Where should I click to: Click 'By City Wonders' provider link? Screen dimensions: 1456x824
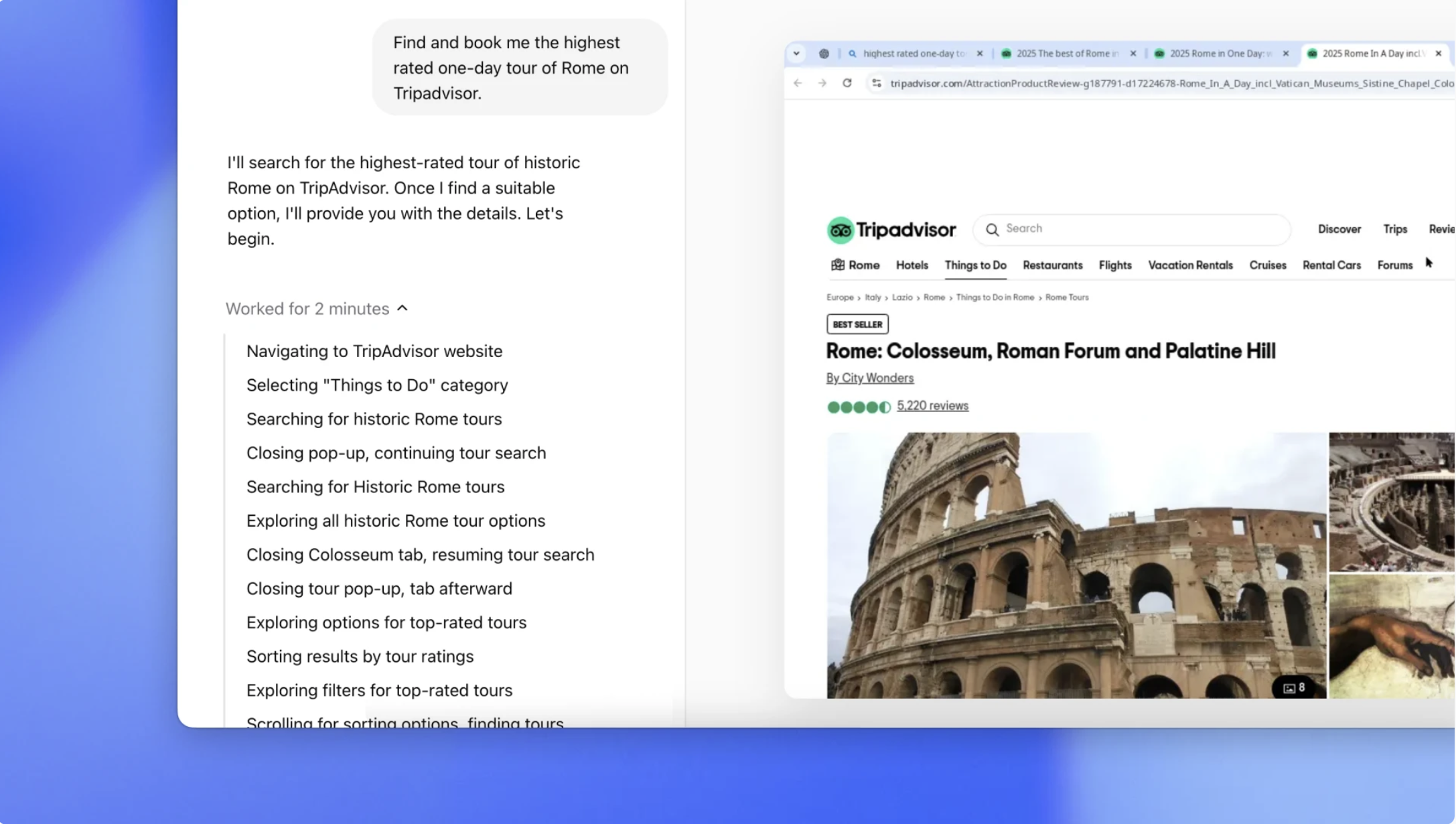point(870,377)
